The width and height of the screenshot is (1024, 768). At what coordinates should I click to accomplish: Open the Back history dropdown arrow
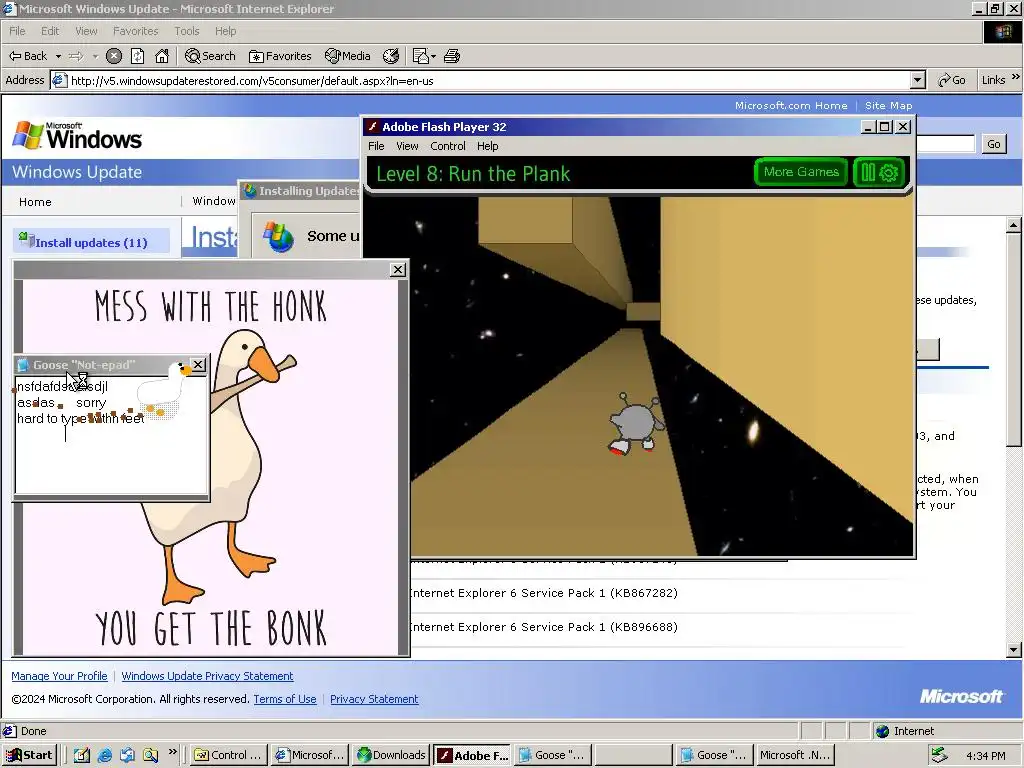[x=58, y=57]
